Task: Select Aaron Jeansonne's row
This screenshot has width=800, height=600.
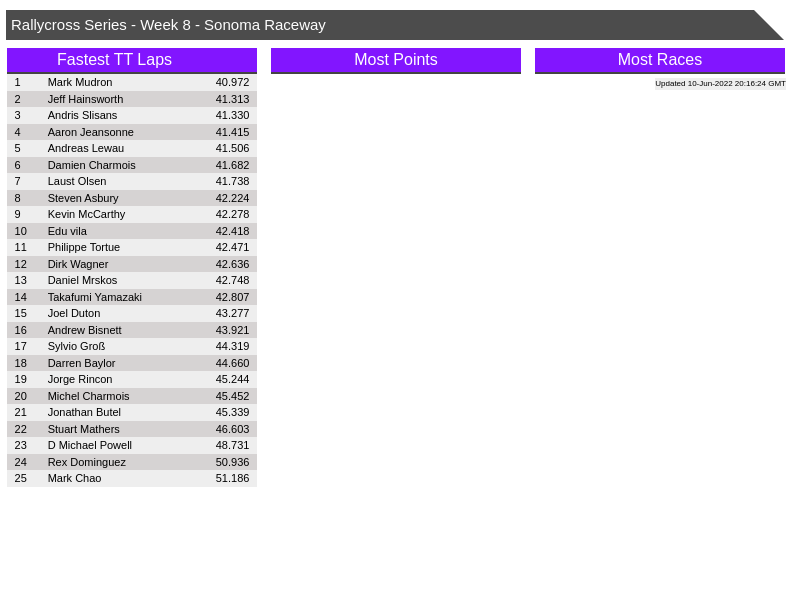Action: pyautogui.click(x=90, y=132)
